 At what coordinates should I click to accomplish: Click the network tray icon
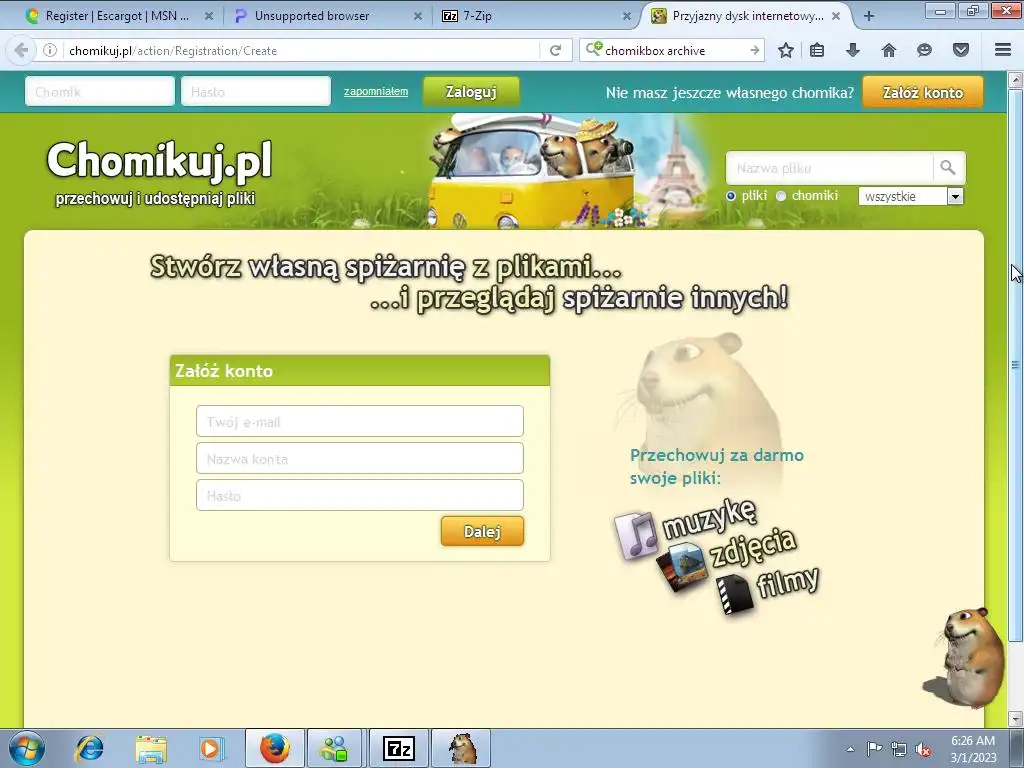tap(899, 749)
